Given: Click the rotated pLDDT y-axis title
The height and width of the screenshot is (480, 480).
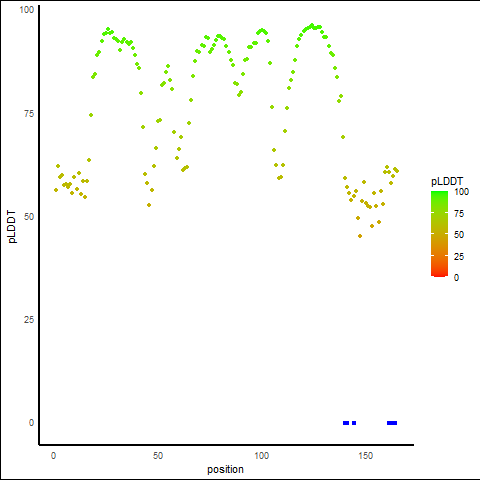Looking at the screenshot, I should click(12, 227).
